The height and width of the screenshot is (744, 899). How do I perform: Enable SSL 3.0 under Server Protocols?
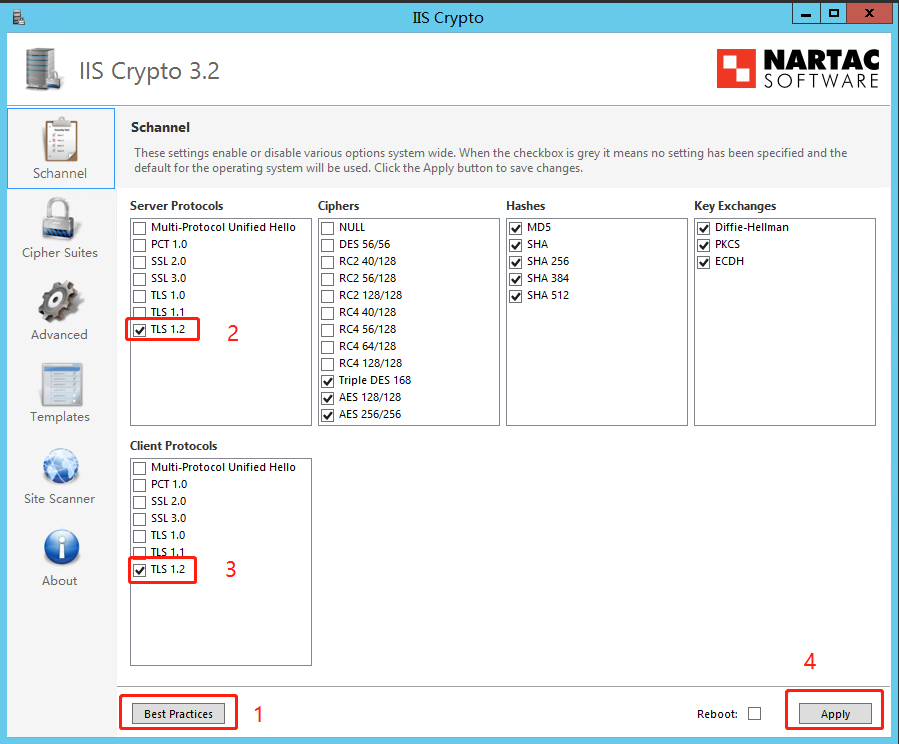[140, 278]
